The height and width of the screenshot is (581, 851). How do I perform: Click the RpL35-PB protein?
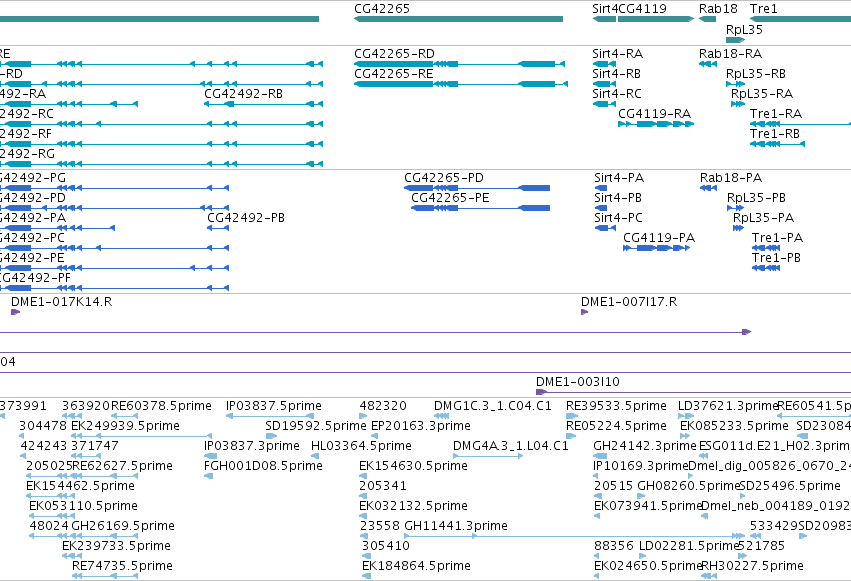tap(735, 208)
